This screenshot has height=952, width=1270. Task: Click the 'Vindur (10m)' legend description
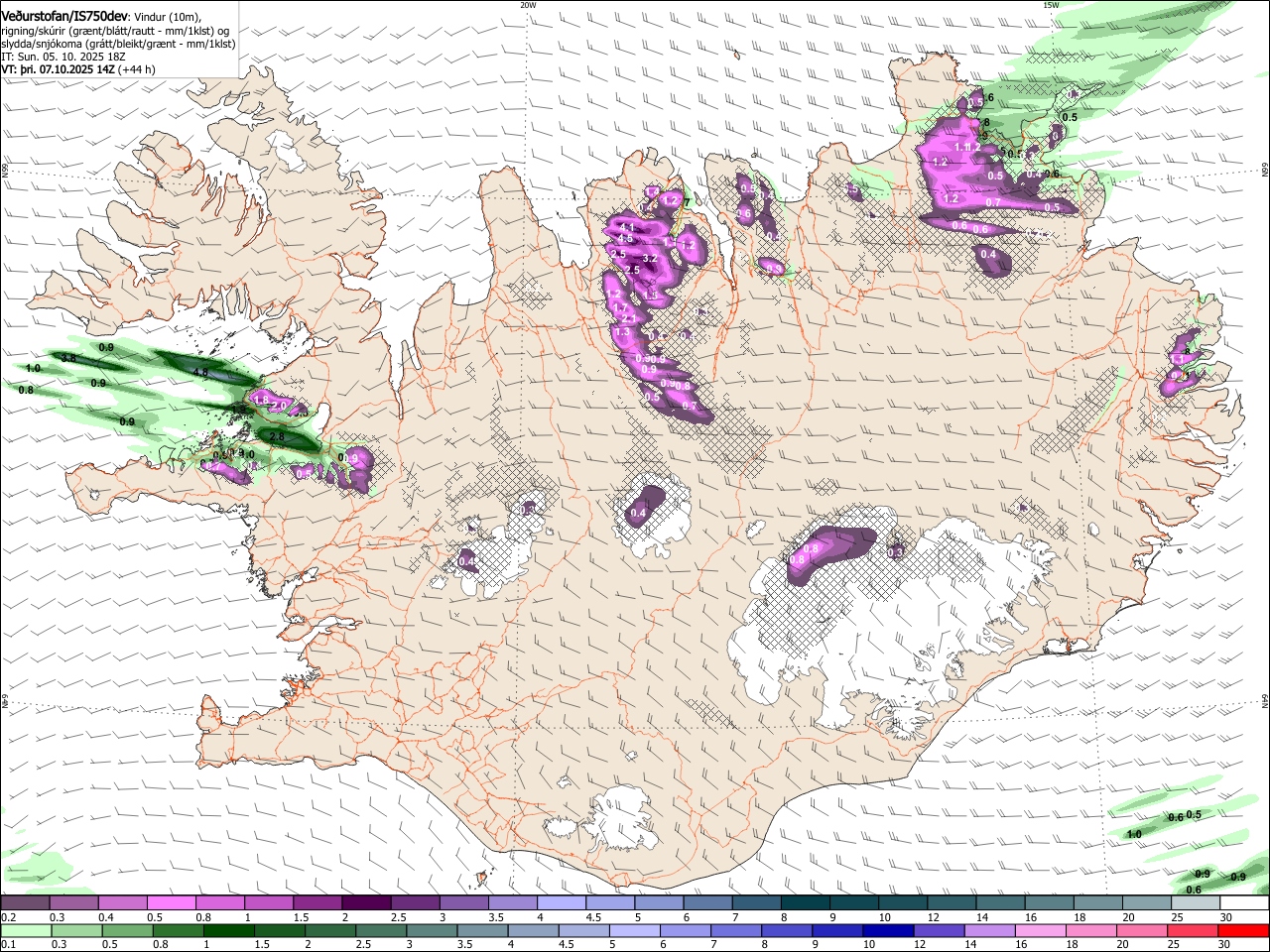[167, 17]
